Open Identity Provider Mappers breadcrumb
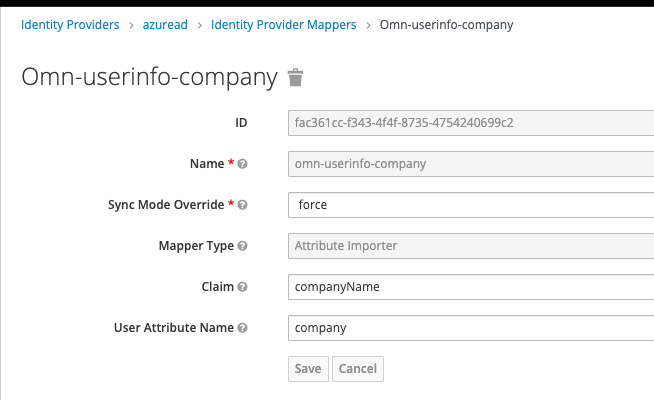Viewport: 654px width, 400px height. pos(284,25)
